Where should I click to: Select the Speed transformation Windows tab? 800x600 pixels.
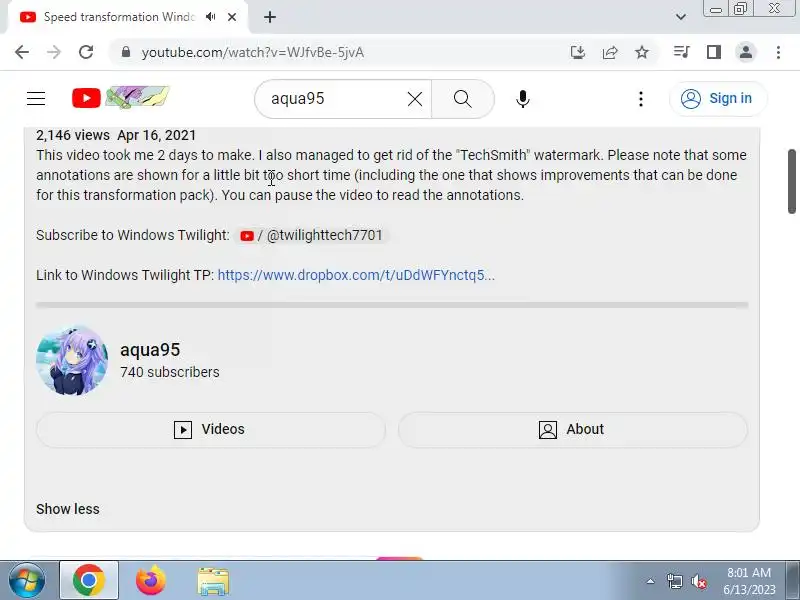[119, 17]
